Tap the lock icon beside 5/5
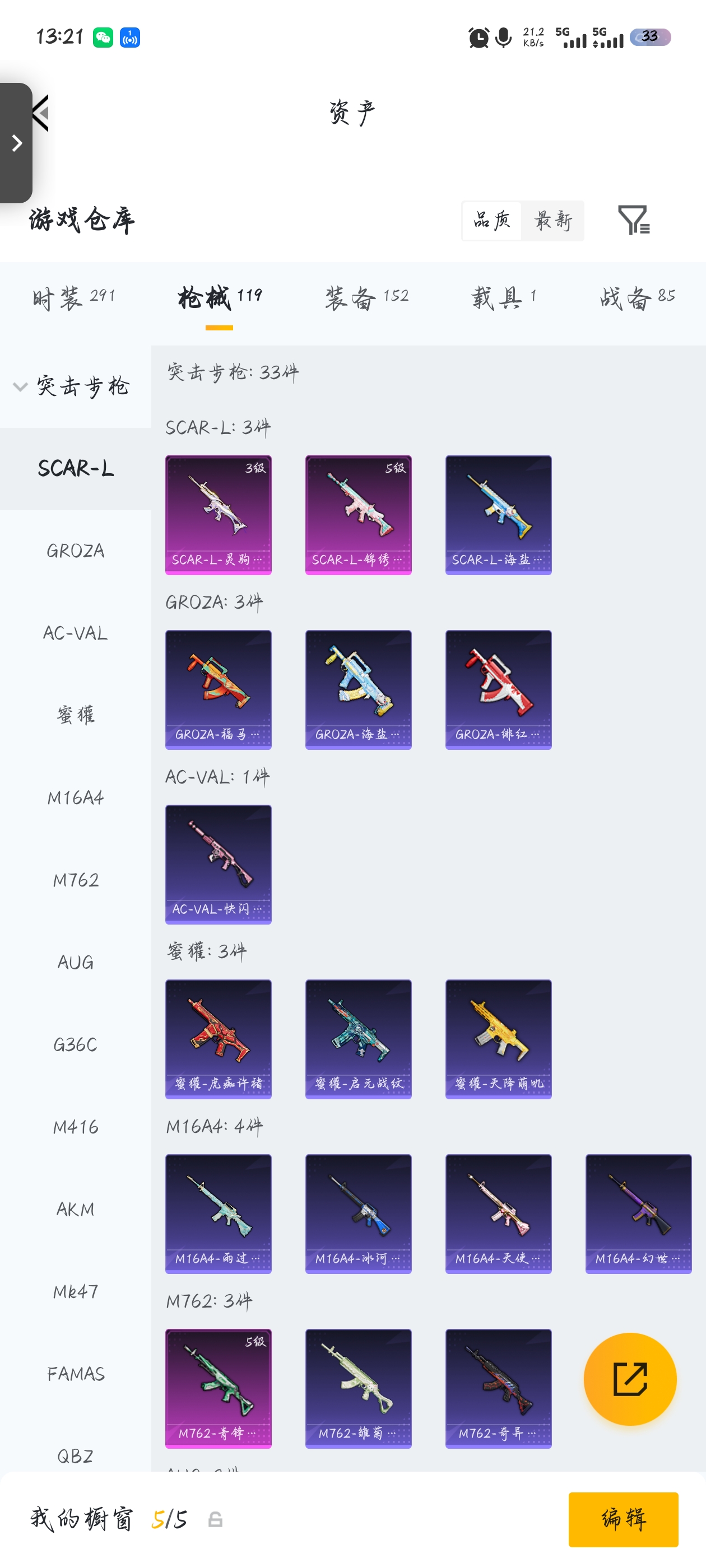This screenshot has width=706, height=1568. pyautogui.click(x=215, y=1519)
